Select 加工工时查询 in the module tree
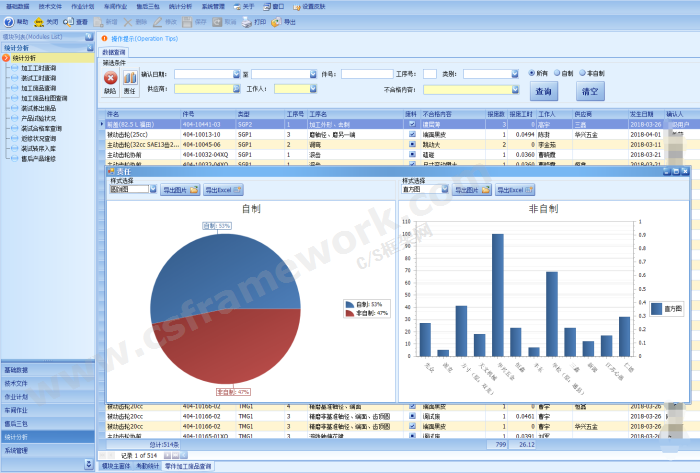 (x=38, y=68)
